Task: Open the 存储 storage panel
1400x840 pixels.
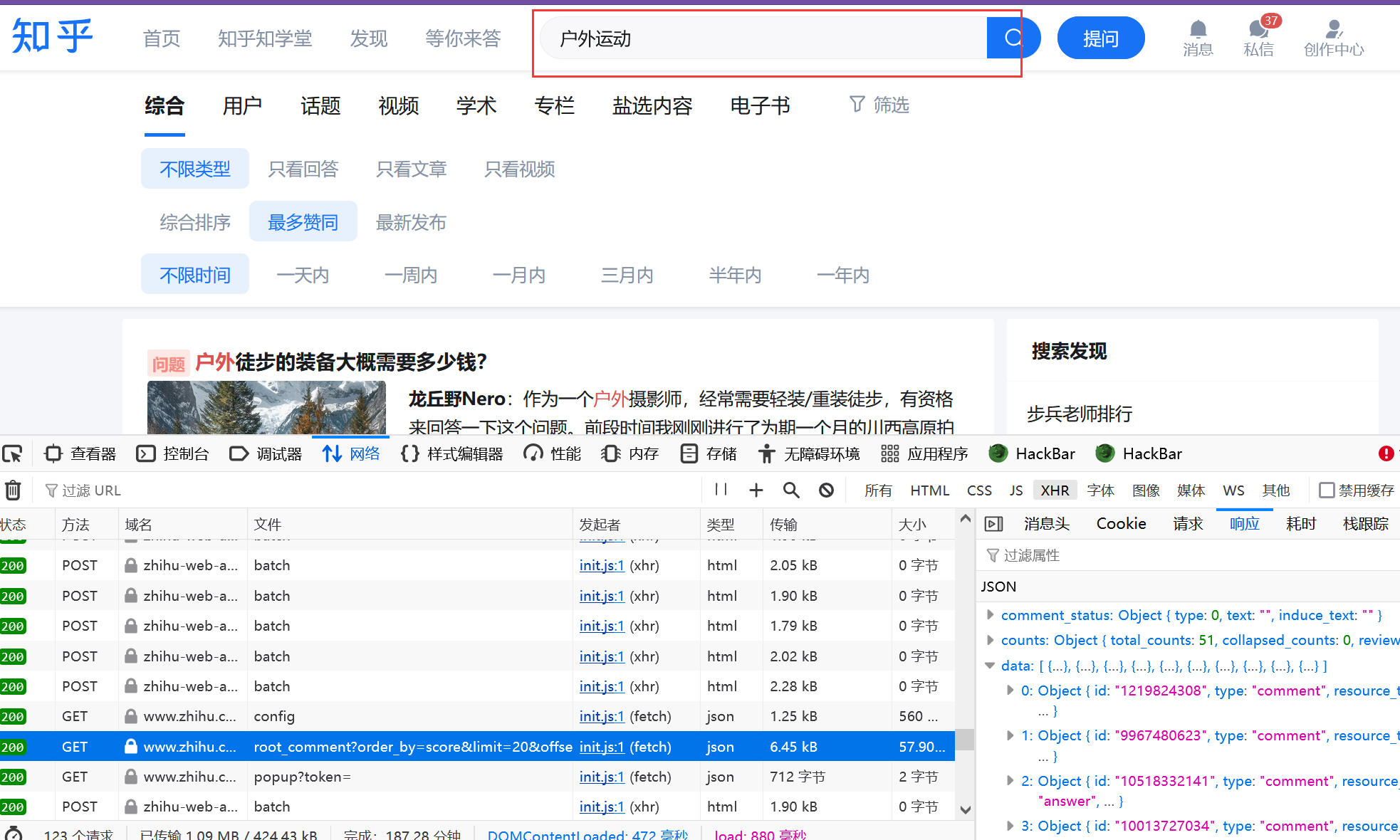Action: (x=709, y=453)
